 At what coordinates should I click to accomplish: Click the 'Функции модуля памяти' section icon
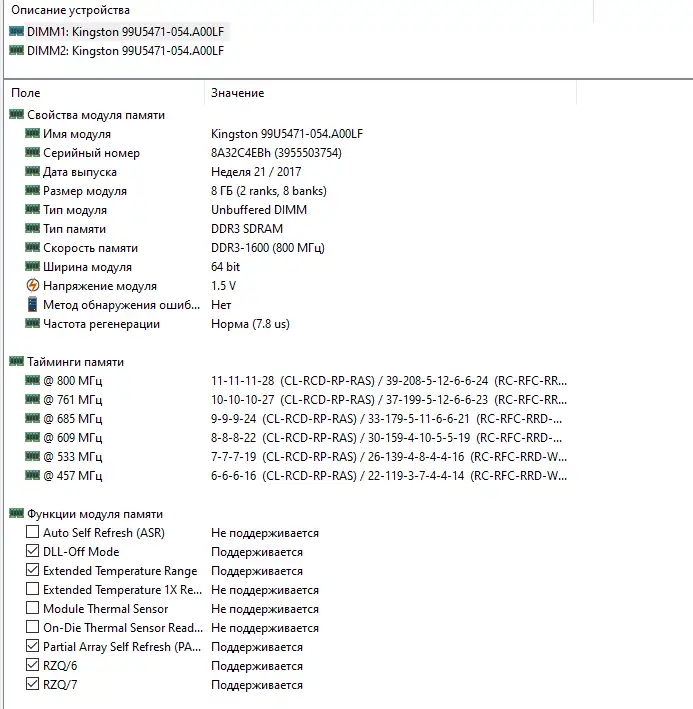pyautogui.click(x=16, y=513)
